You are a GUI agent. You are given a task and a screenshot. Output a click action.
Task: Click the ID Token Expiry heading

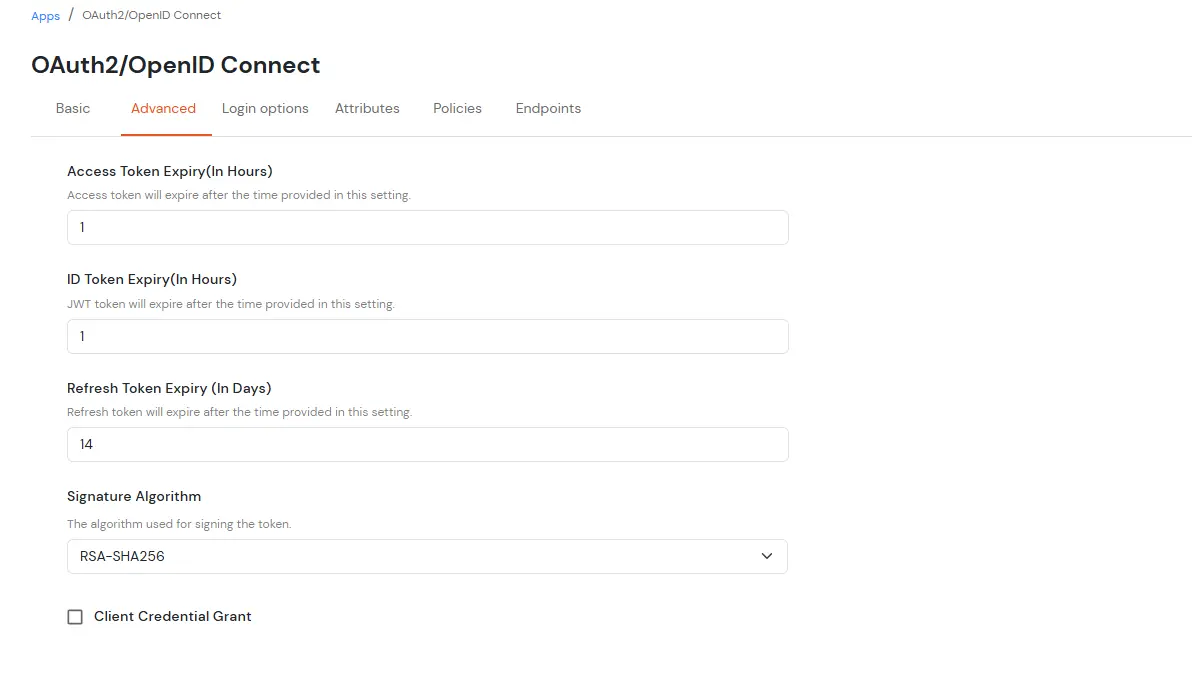[152, 279]
